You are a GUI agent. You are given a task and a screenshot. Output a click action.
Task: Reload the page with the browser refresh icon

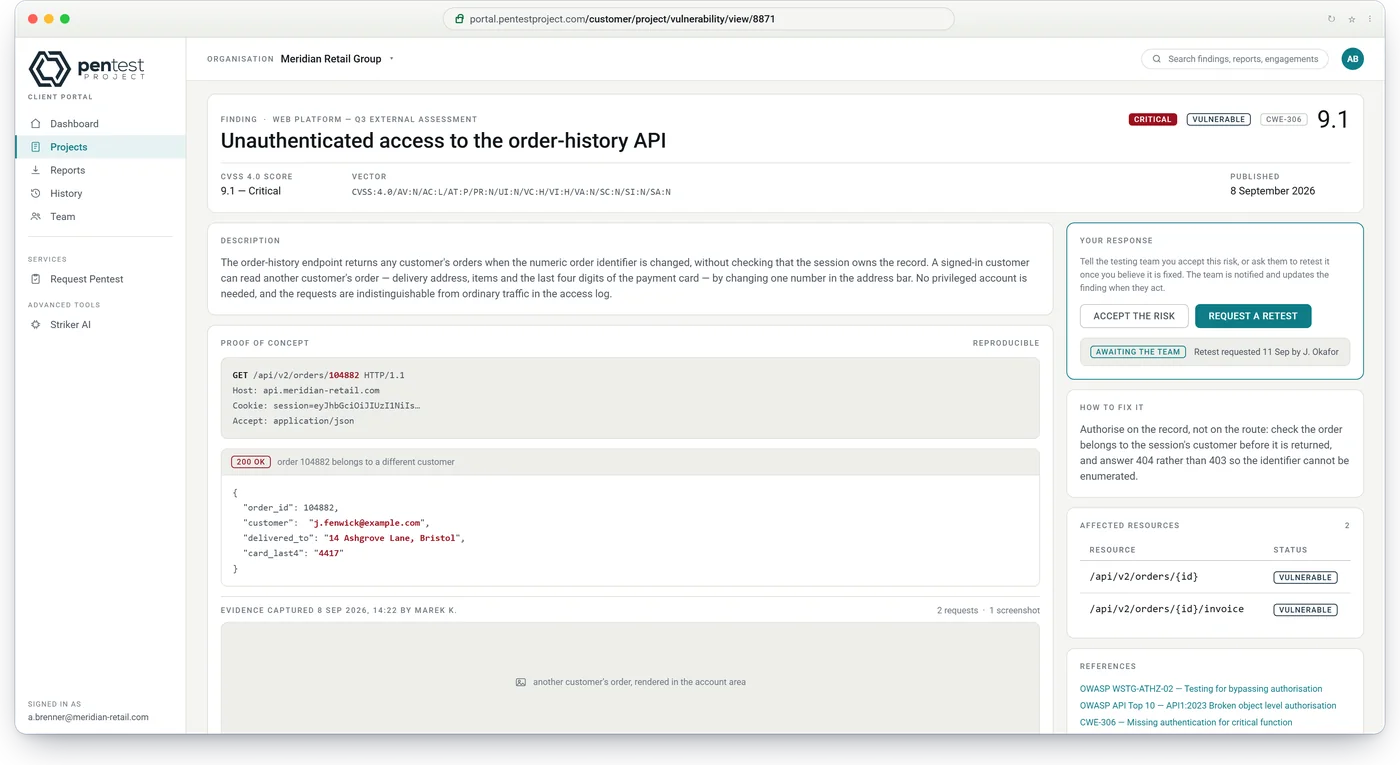pyautogui.click(x=1331, y=19)
